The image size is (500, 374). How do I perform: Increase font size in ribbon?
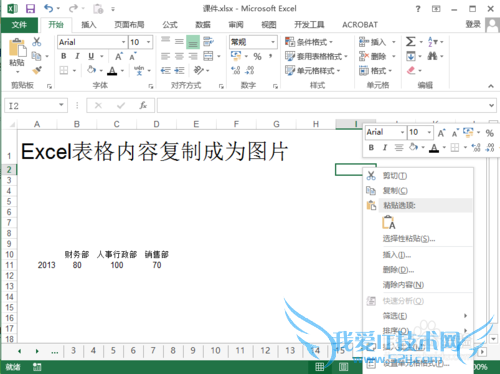tap(119, 56)
